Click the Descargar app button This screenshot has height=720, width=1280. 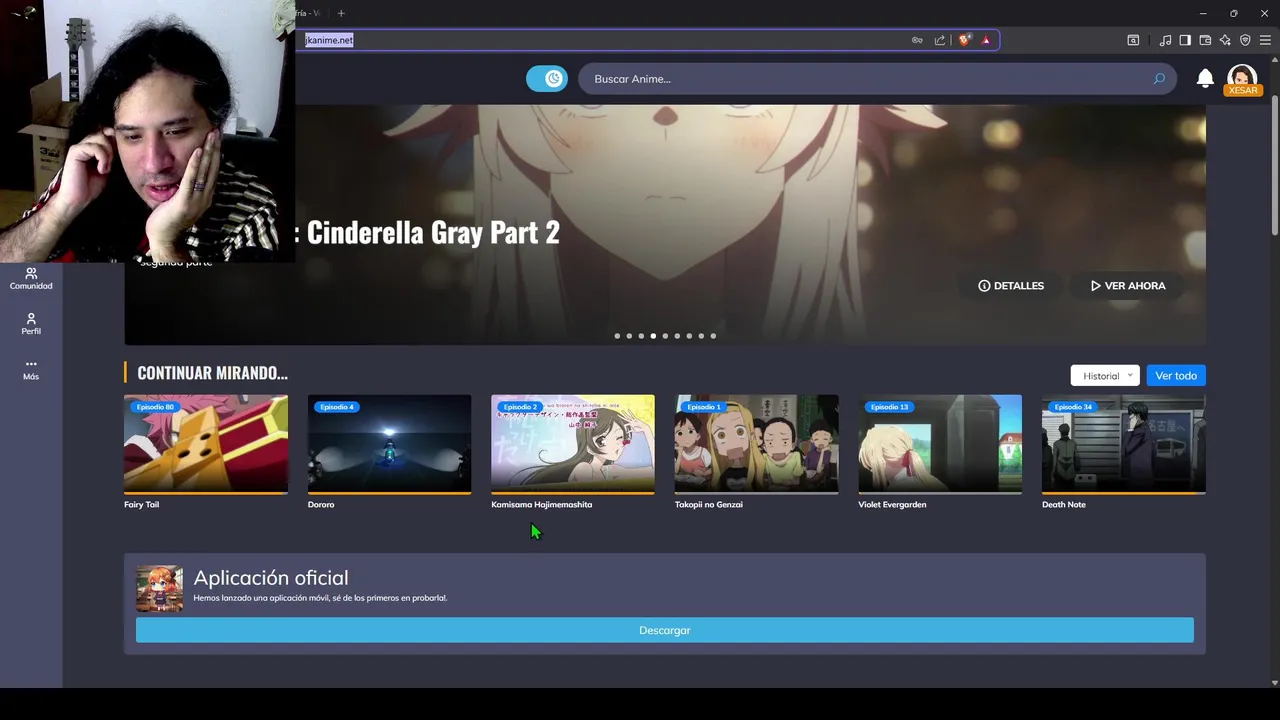click(665, 630)
